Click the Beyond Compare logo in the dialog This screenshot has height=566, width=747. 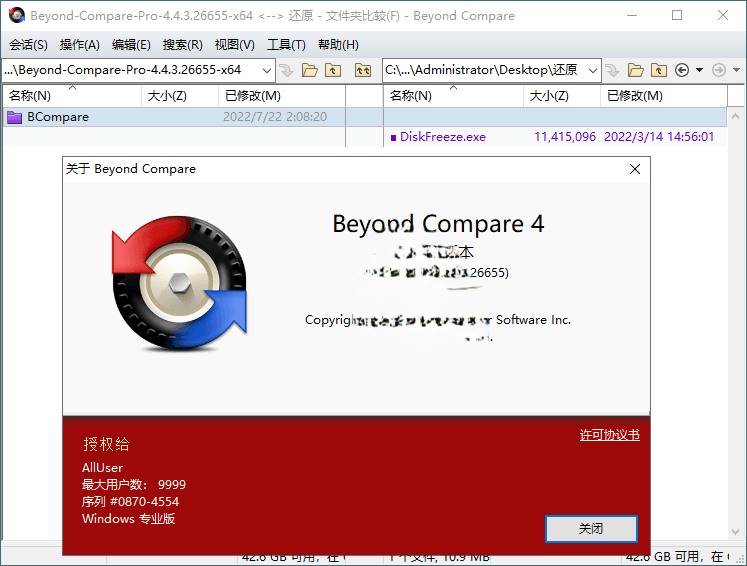coord(180,283)
